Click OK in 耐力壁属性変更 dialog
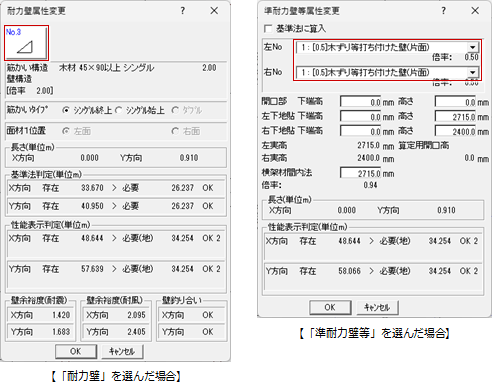Screen dimensions: 492x391 (x=76, y=351)
